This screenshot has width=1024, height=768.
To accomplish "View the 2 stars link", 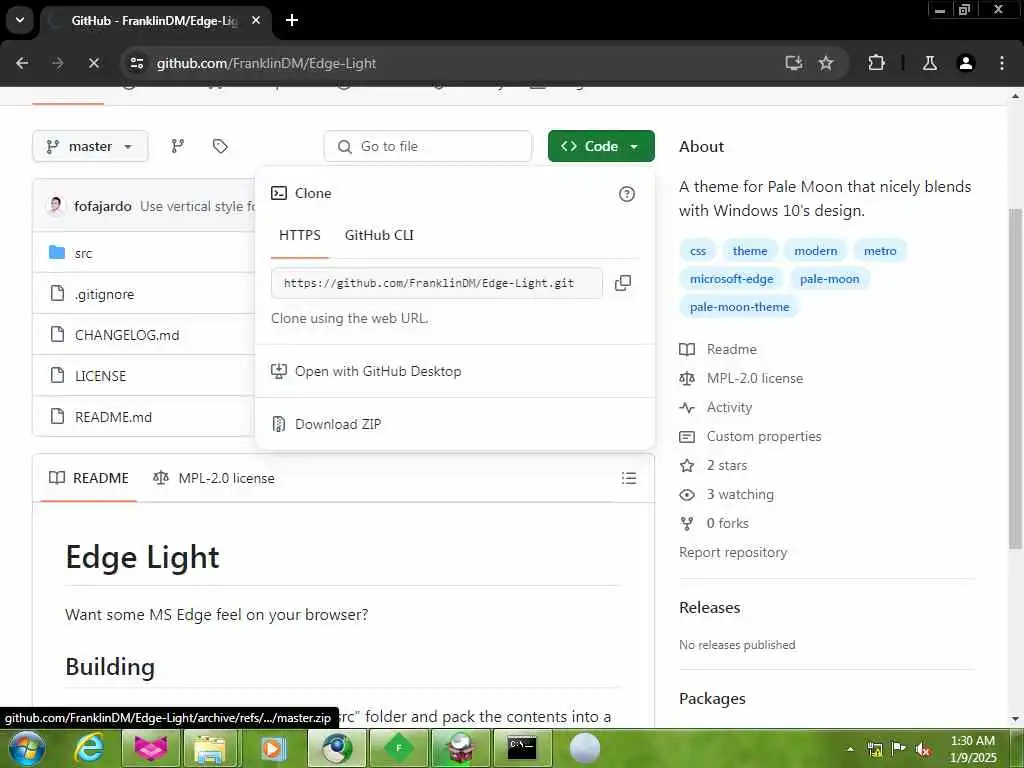I will (x=713, y=466).
